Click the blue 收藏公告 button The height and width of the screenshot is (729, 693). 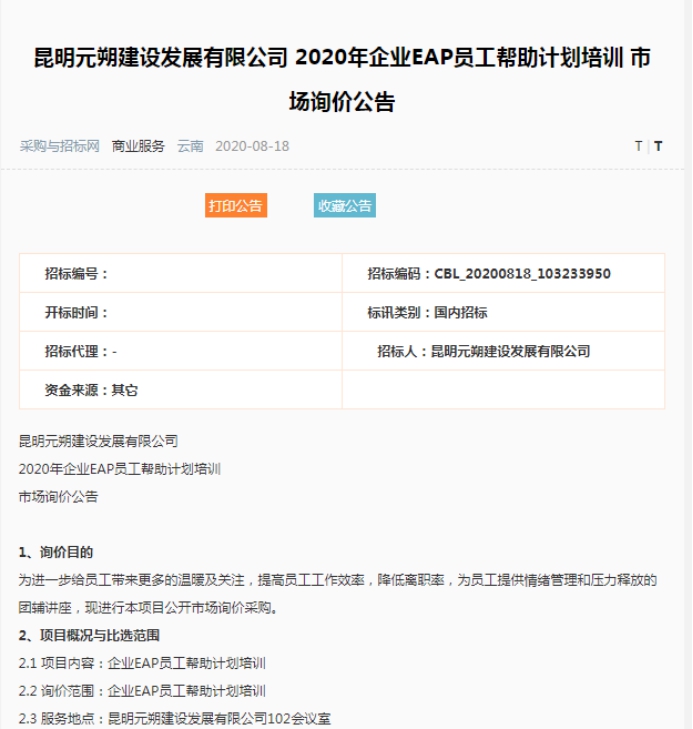[345, 206]
